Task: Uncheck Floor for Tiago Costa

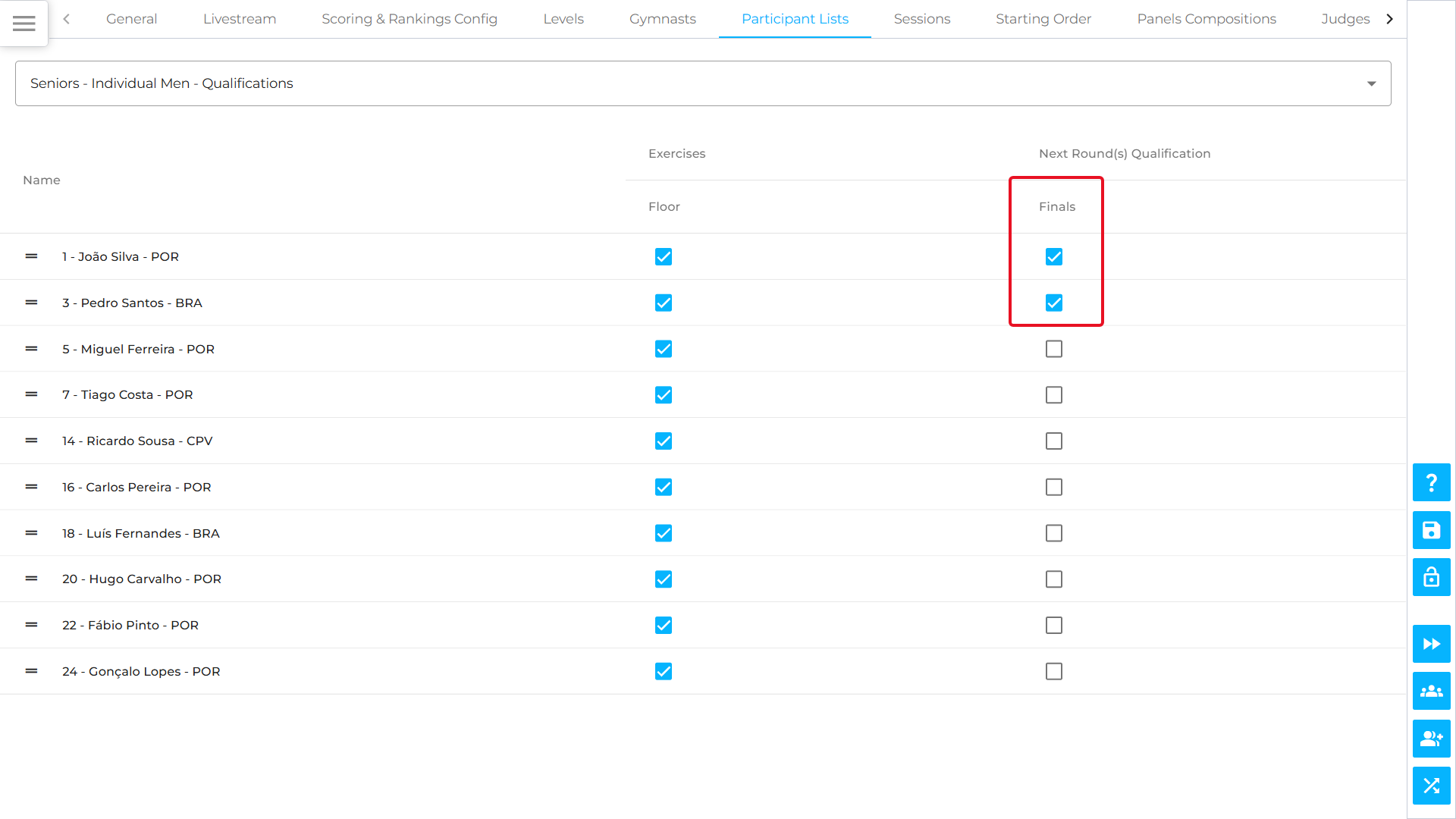Action: [x=664, y=395]
